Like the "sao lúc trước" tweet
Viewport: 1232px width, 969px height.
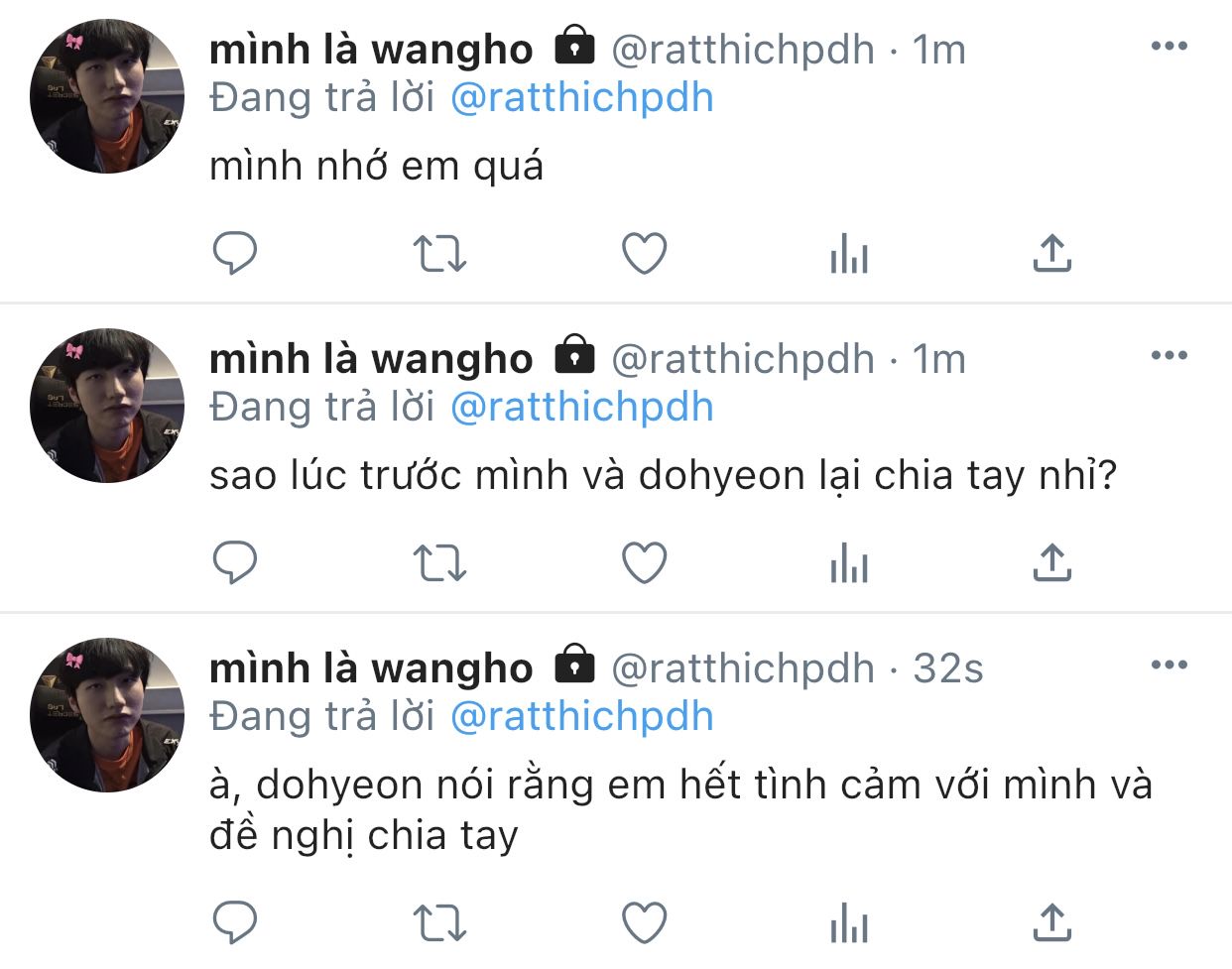pos(644,562)
